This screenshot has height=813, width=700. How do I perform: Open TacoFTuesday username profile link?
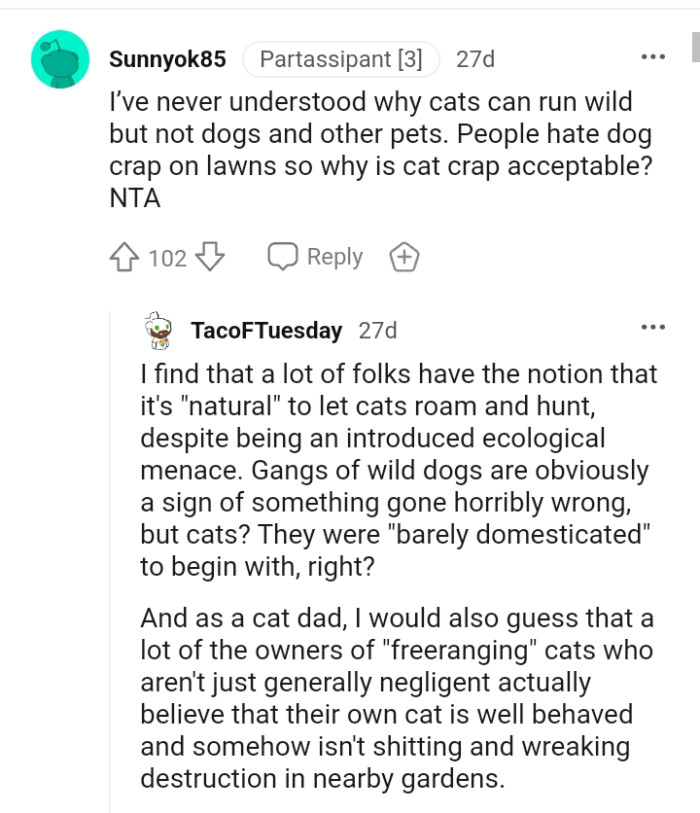pos(267,330)
